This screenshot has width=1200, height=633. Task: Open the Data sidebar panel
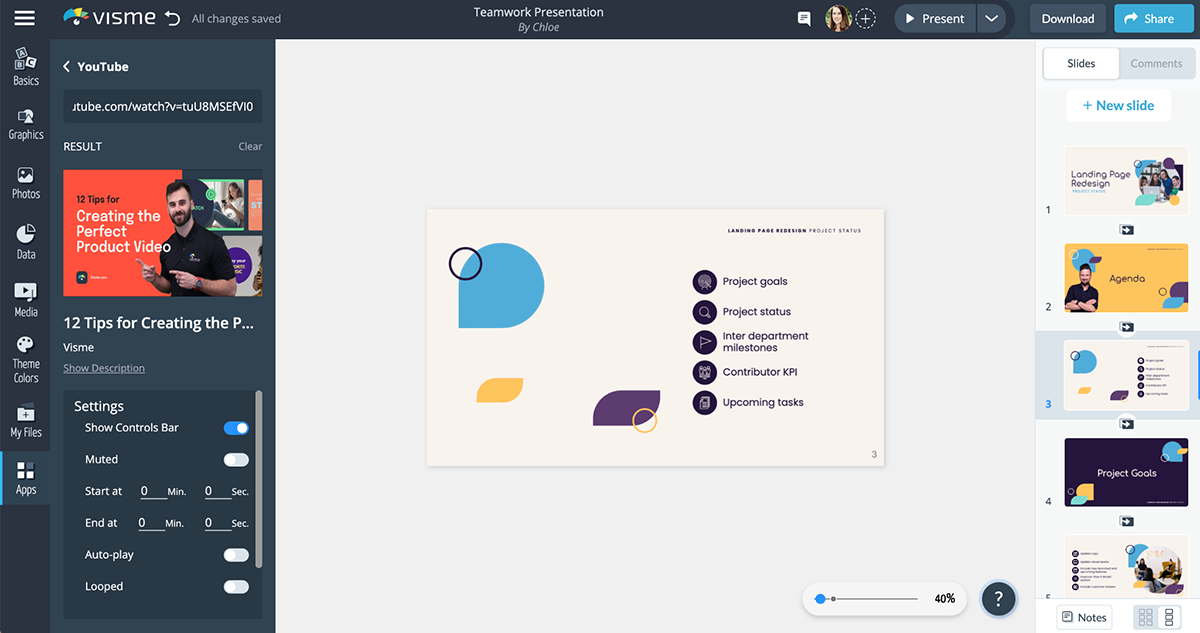(26, 242)
